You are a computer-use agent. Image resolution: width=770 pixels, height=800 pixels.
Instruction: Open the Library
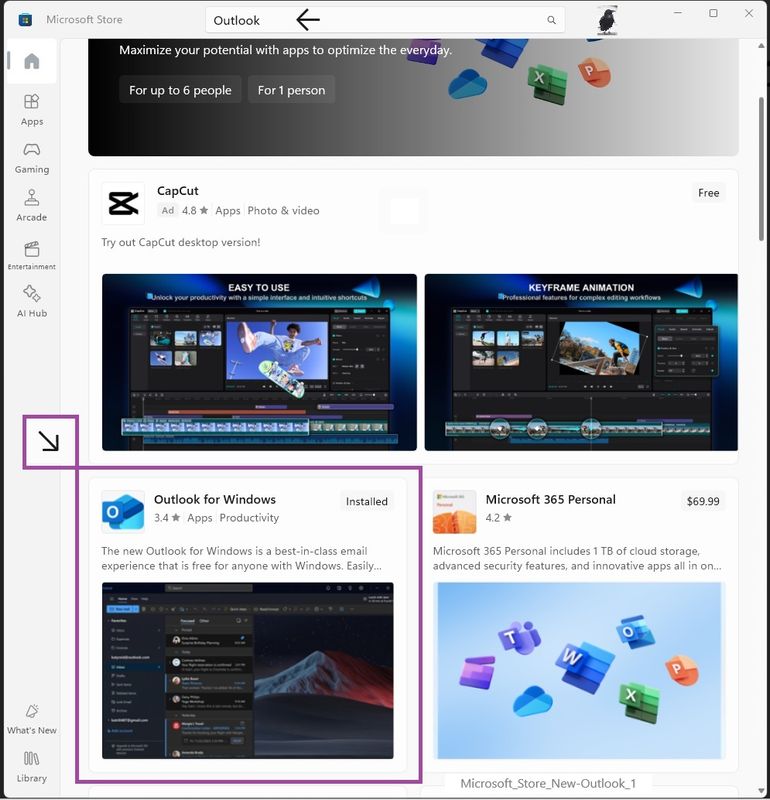point(32,766)
